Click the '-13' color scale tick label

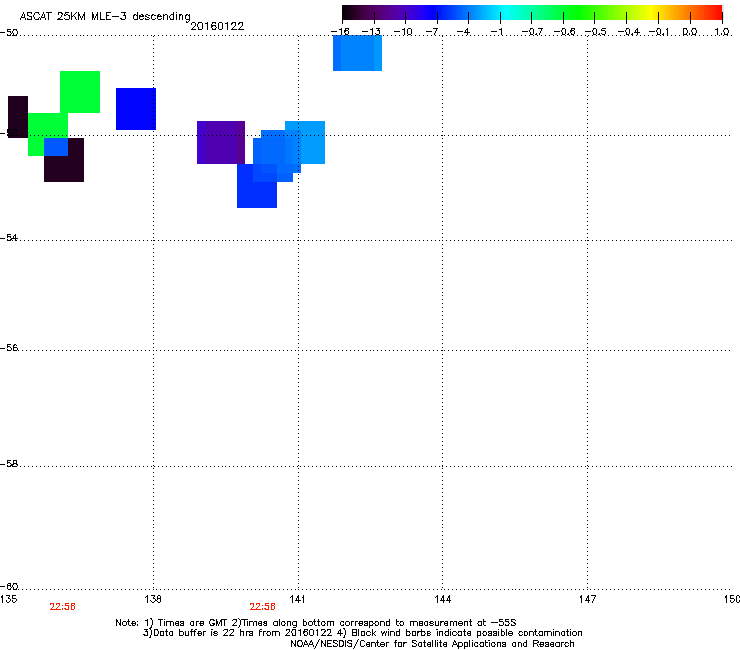click(371, 32)
